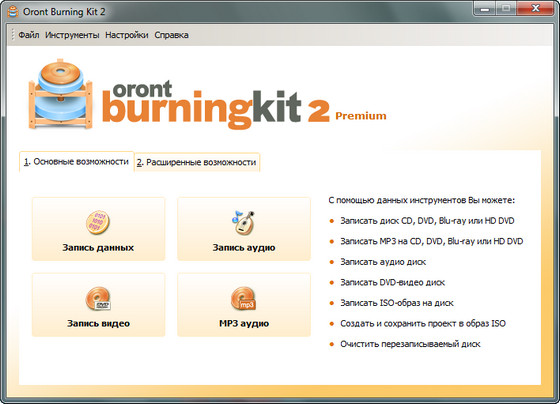This screenshot has width=560, height=404.
Task: Click text Записать аудио диск
Action: pos(383,262)
